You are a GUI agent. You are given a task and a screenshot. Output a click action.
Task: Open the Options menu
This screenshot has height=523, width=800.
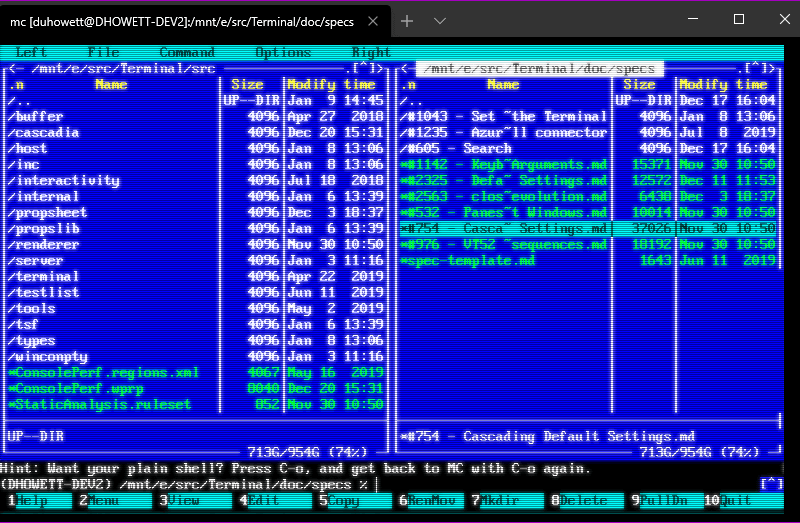(x=283, y=52)
